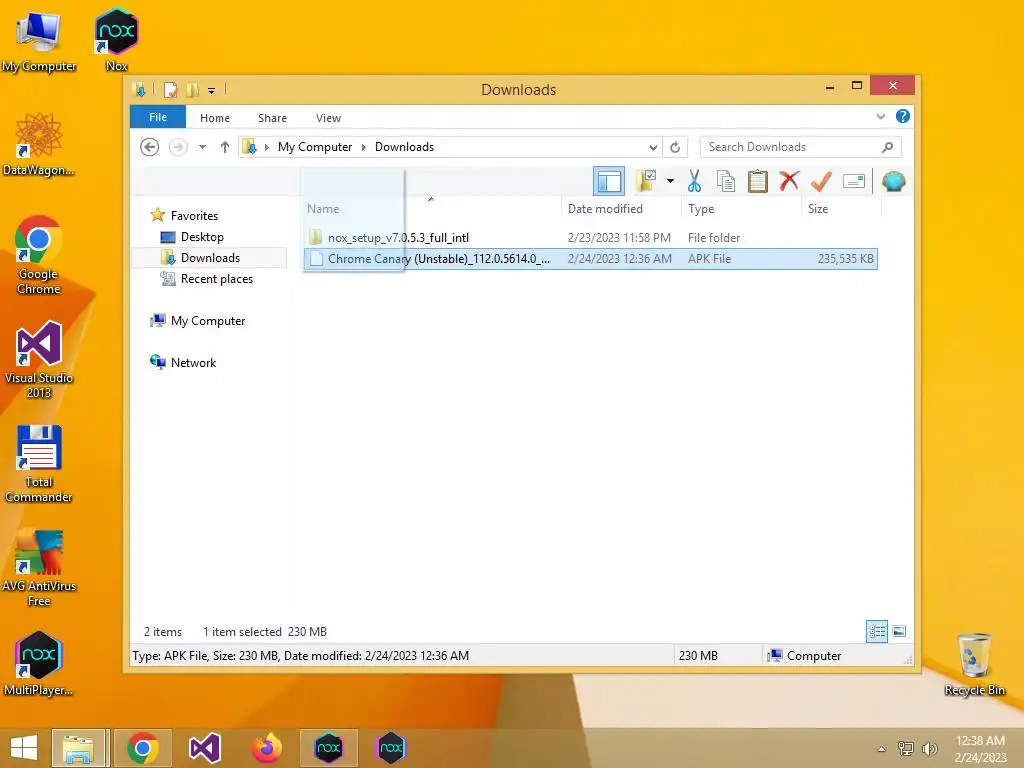Click the red X Delete toolbar icon
1024x768 pixels.
789,180
